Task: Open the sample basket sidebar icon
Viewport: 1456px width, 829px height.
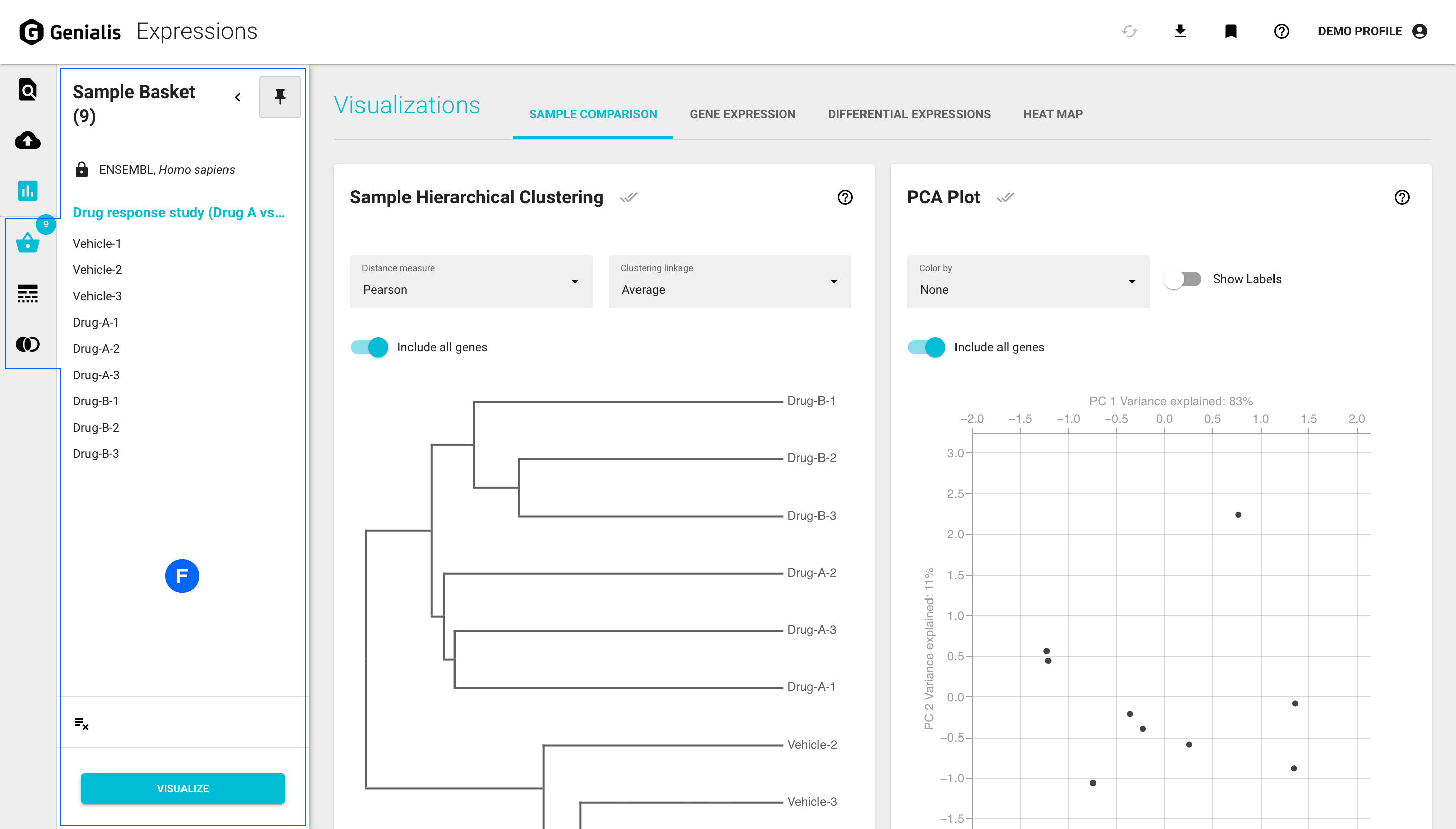Action: point(27,243)
